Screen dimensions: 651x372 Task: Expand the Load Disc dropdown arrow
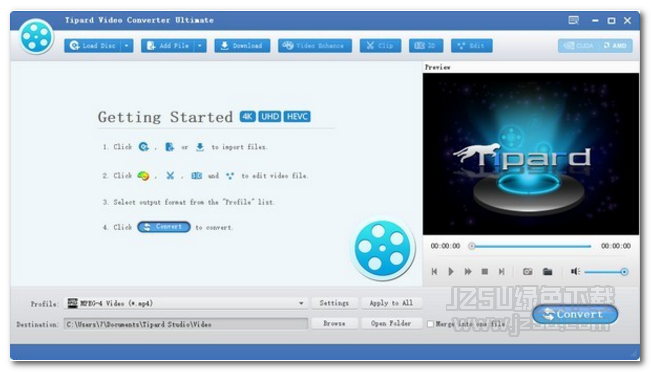tap(127, 46)
